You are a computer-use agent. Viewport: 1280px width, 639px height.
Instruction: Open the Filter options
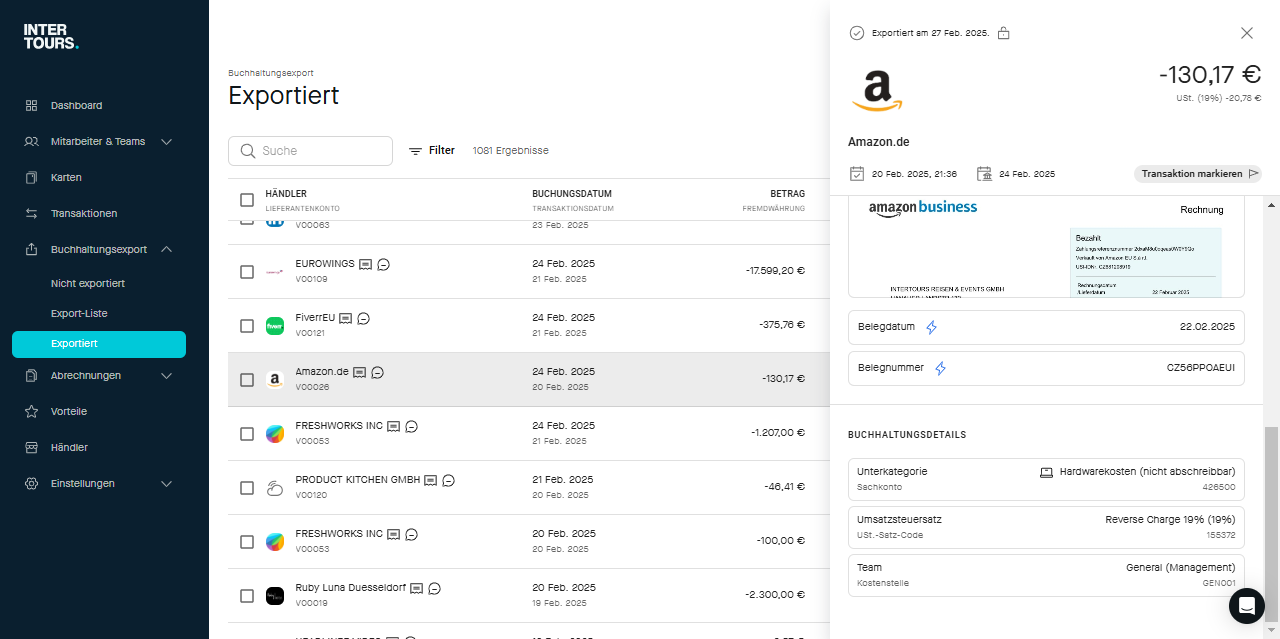tap(432, 151)
